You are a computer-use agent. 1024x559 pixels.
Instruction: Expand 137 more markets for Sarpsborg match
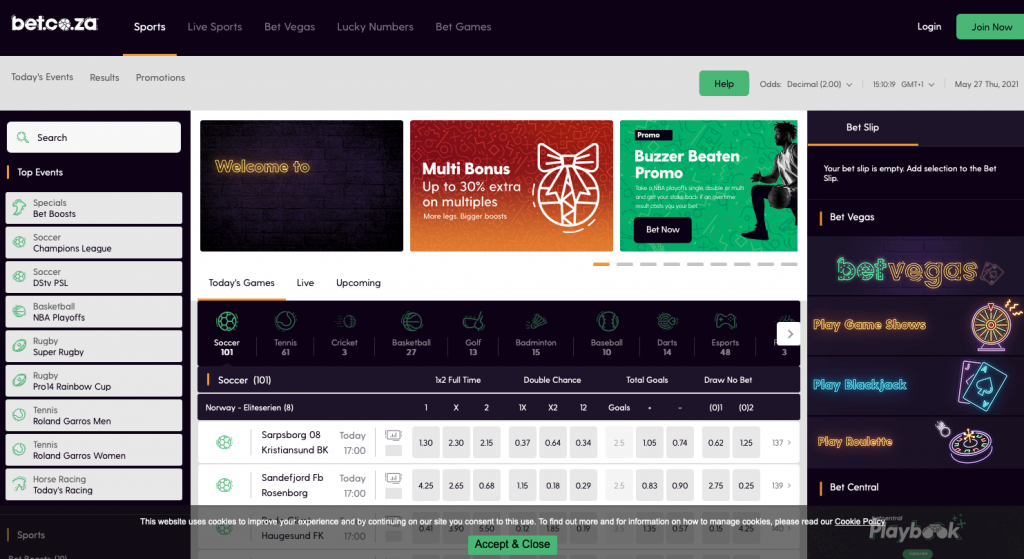click(781, 443)
